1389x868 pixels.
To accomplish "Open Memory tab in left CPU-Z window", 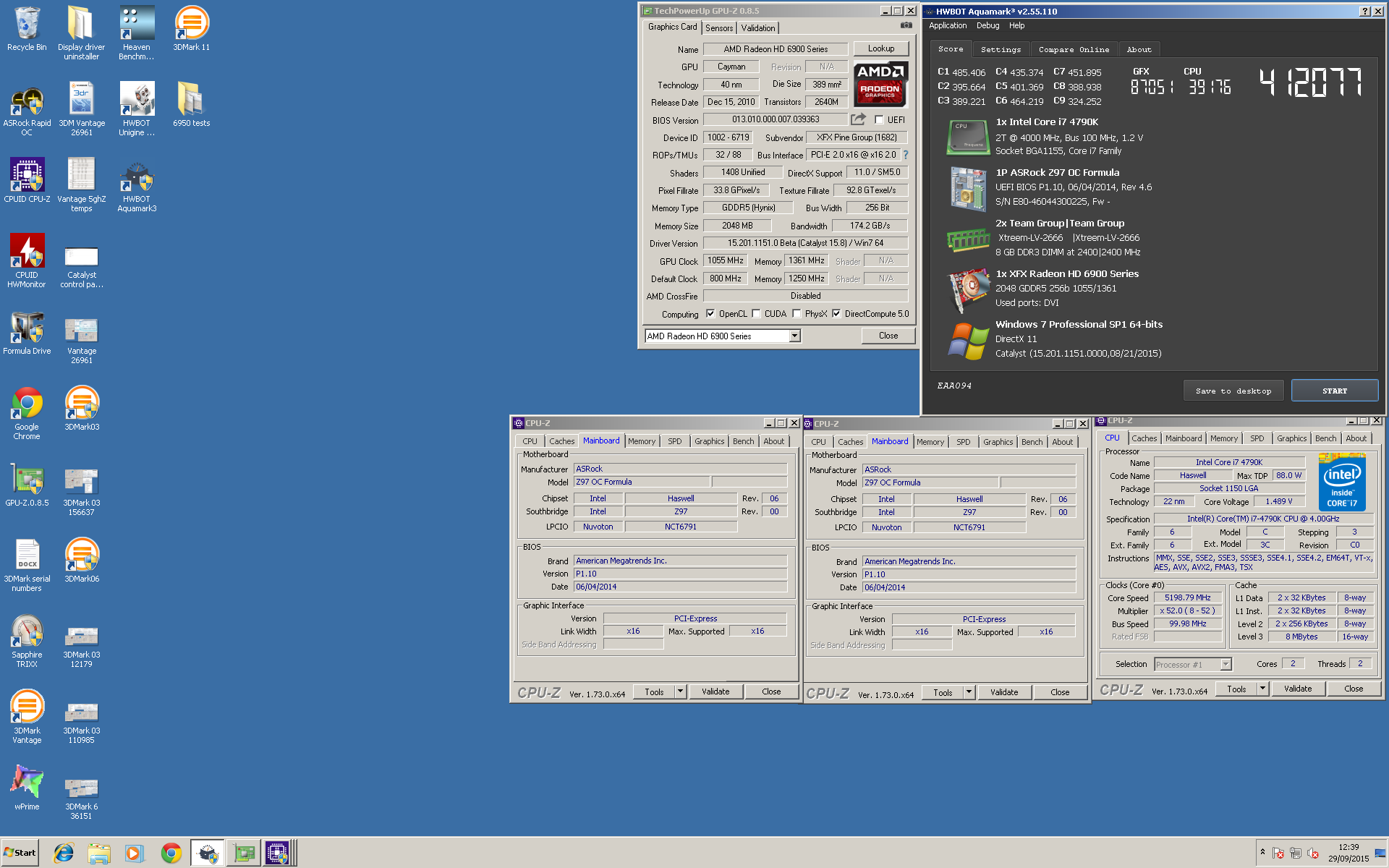I will point(642,441).
